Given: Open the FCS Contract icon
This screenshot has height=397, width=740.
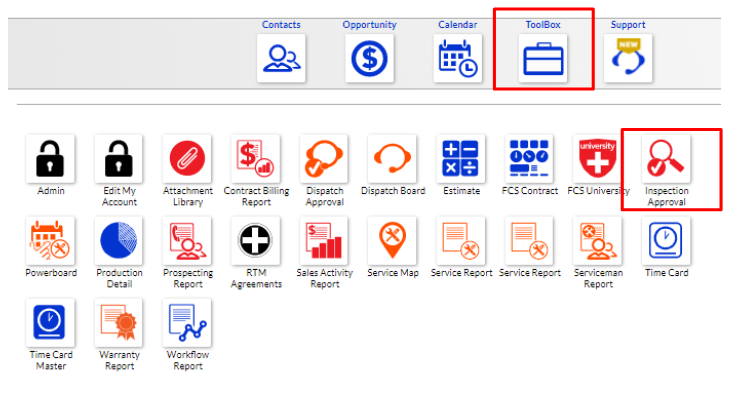Looking at the screenshot, I should 529,159.
